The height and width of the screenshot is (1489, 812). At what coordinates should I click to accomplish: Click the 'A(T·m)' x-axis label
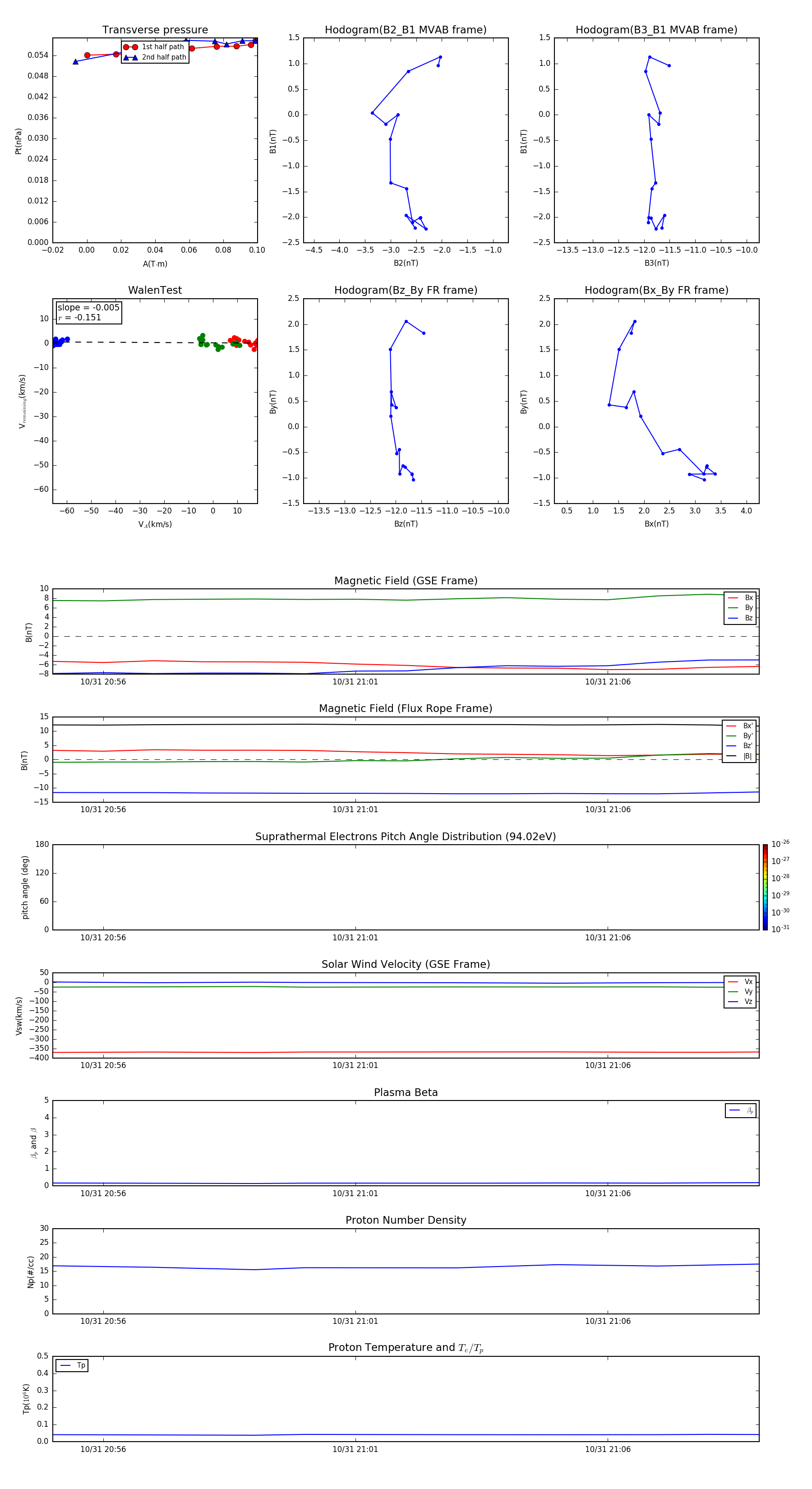coord(155,264)
